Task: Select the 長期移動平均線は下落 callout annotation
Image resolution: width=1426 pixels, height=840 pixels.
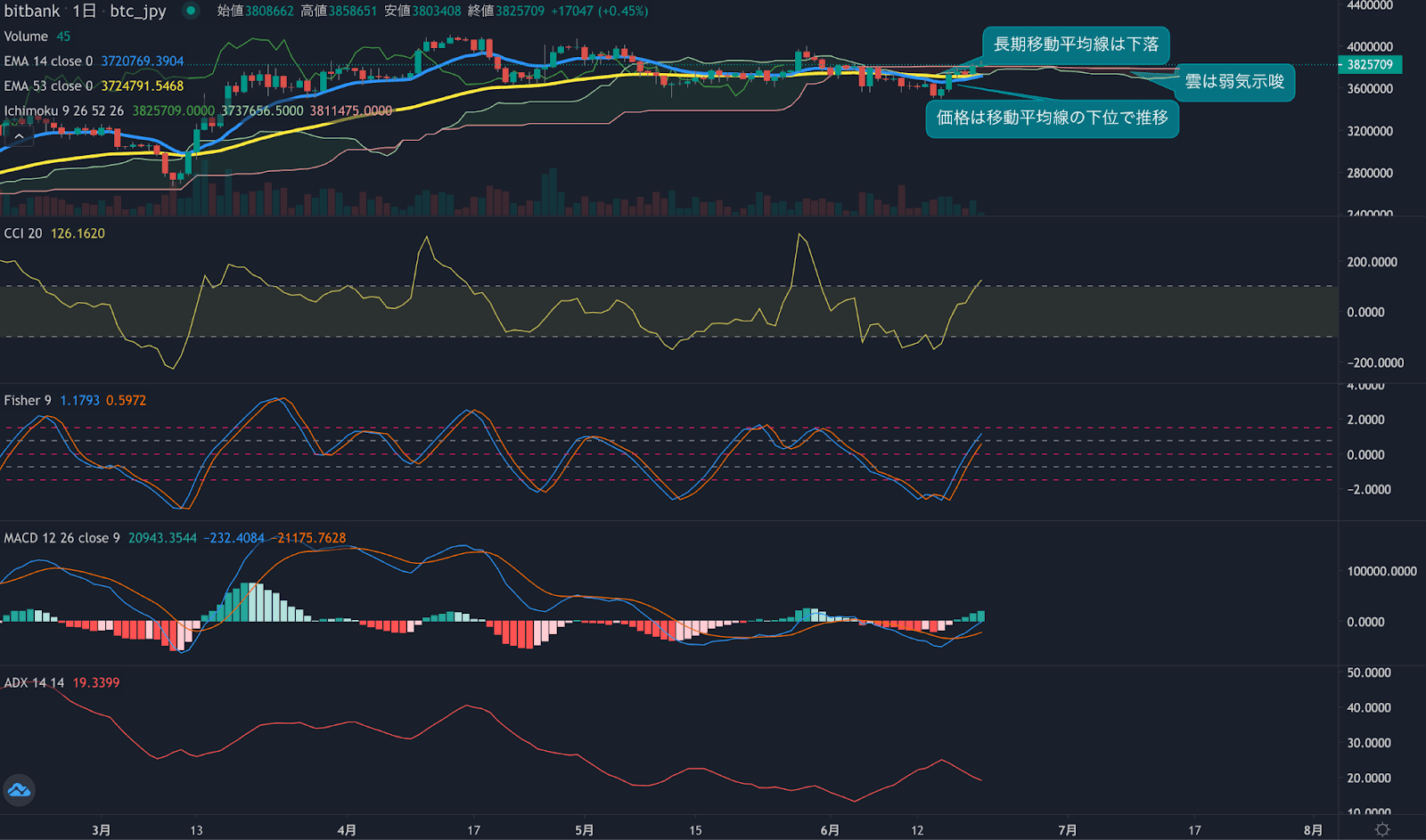Action: point(1075,45)
